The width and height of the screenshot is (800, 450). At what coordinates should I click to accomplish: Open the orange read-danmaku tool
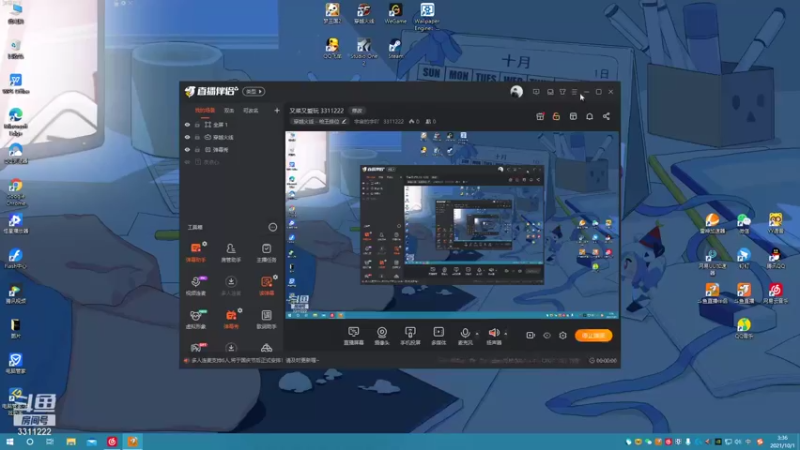click(266, 285)
